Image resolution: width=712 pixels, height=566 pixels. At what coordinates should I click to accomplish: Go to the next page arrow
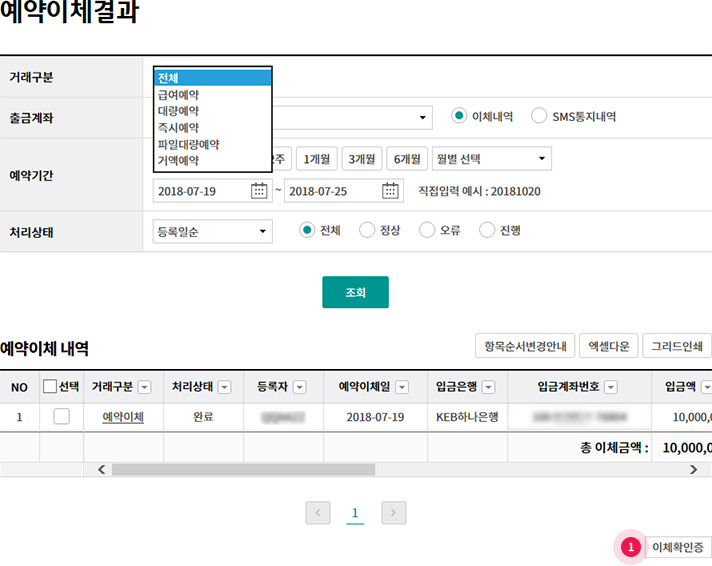coord(394,513)
